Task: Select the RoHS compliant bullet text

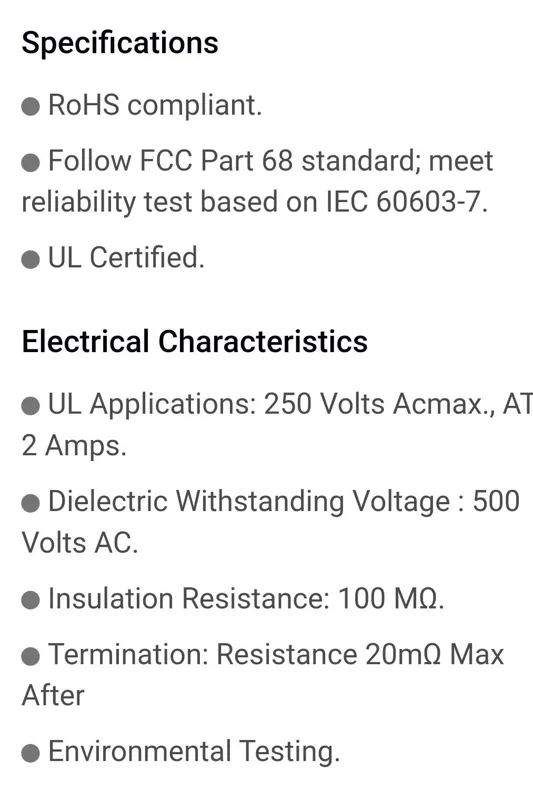Action: (x=155, y=106)
